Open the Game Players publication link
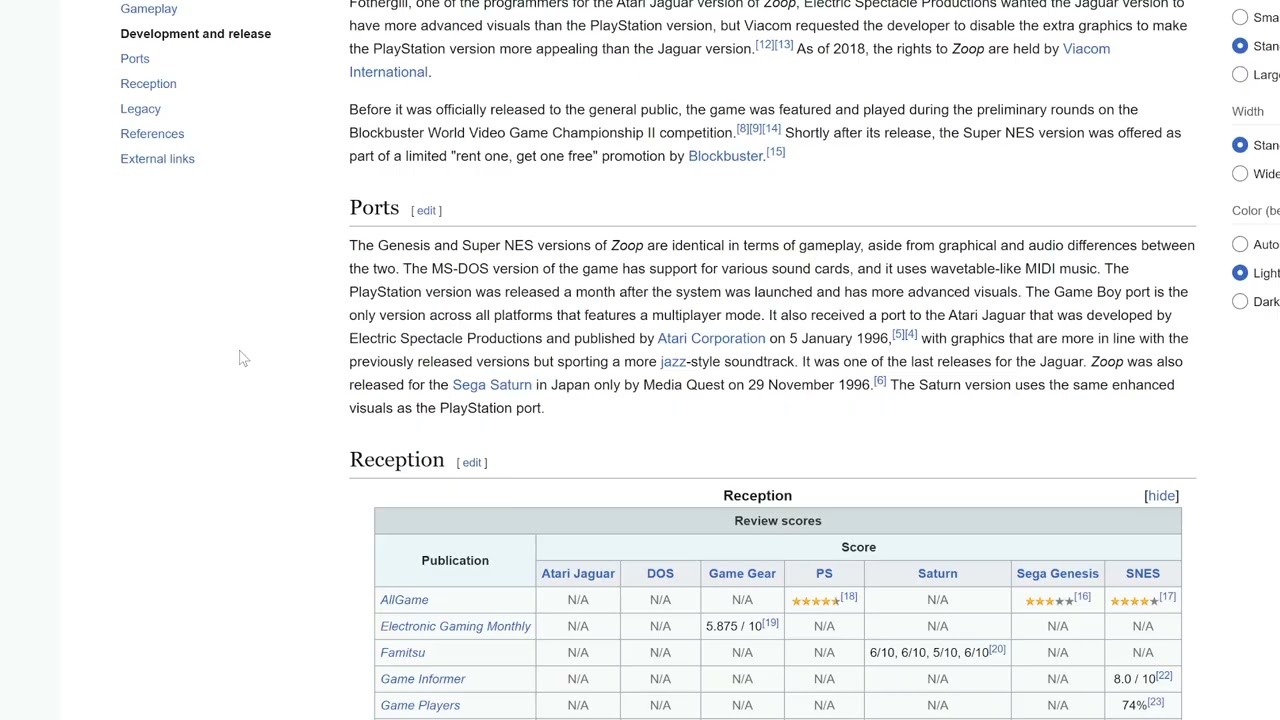 click(420, 705)
